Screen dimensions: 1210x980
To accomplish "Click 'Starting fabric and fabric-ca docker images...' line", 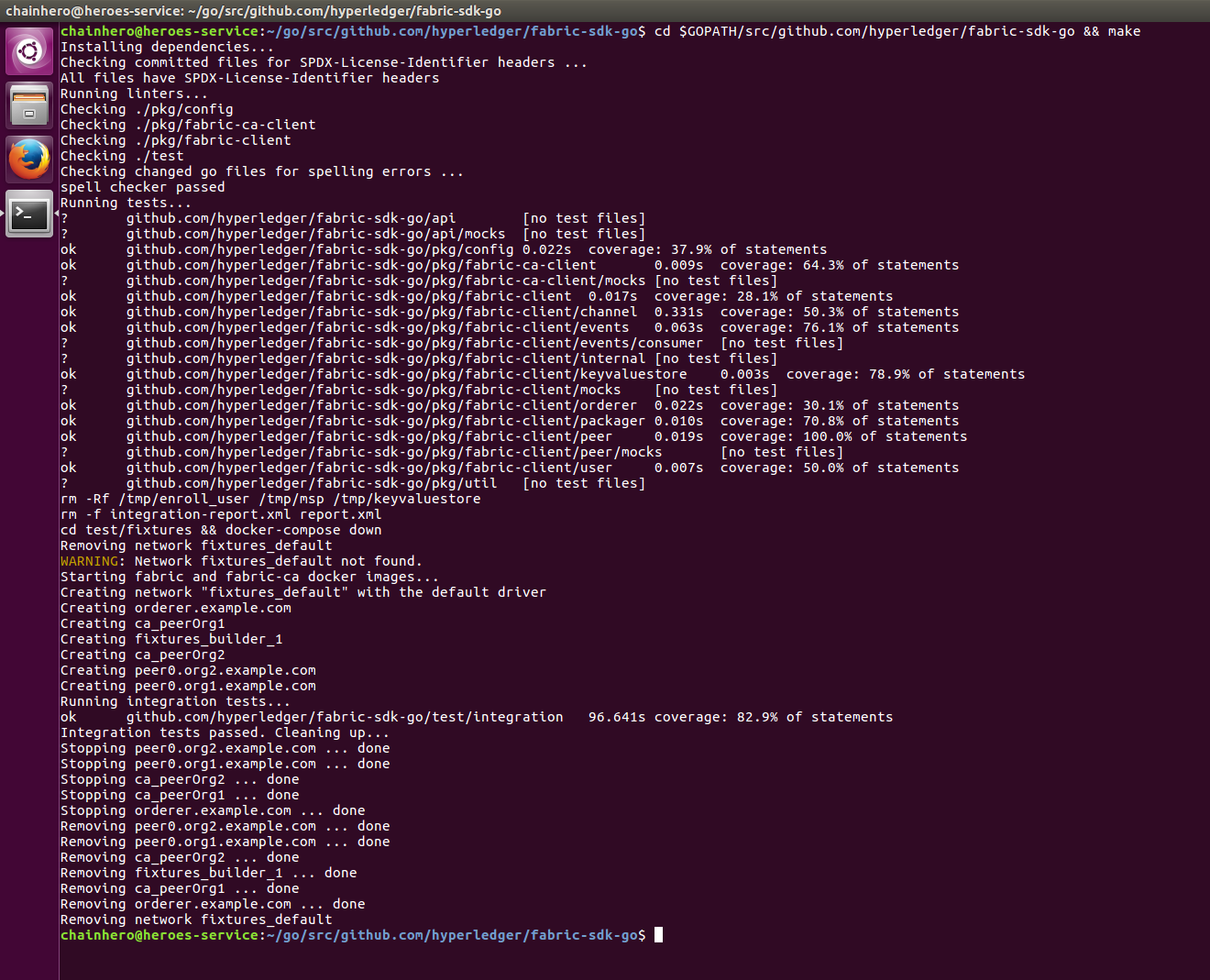I will pyautogui.click(x=249, y=577).
